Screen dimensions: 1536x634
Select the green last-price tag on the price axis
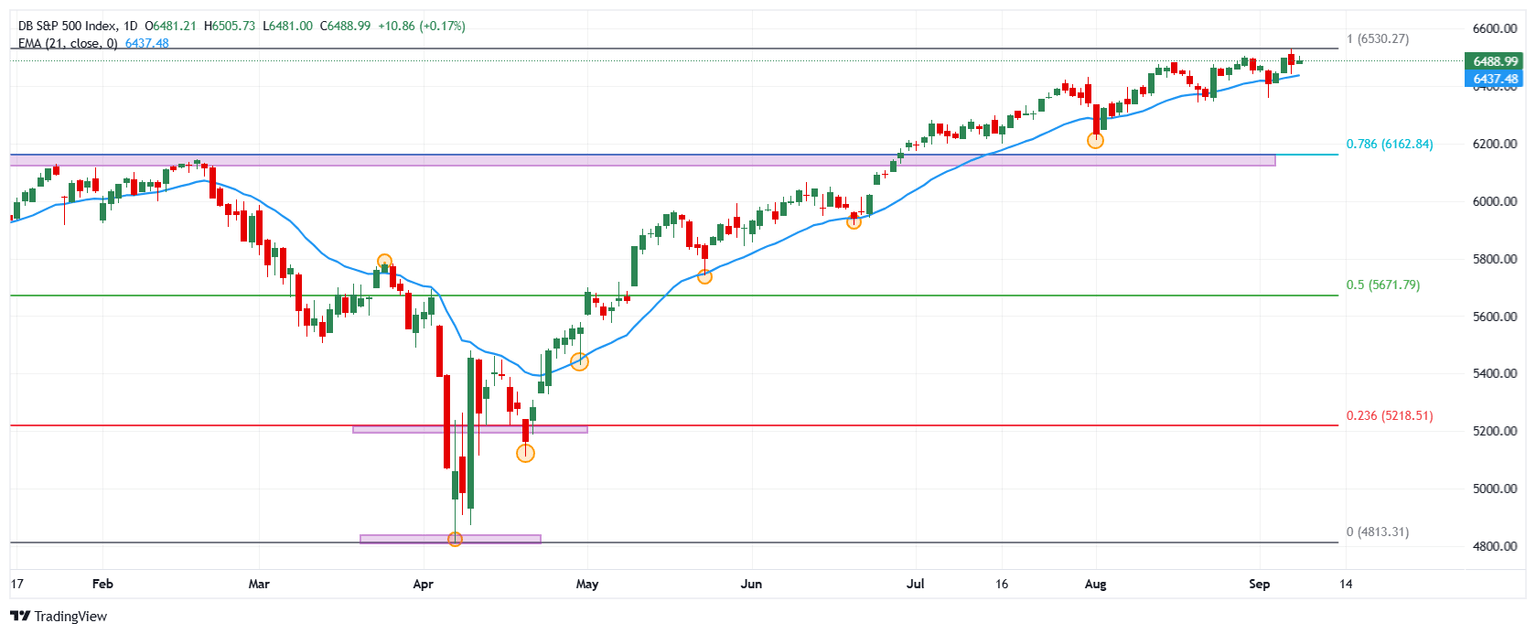click(1494, 61)
